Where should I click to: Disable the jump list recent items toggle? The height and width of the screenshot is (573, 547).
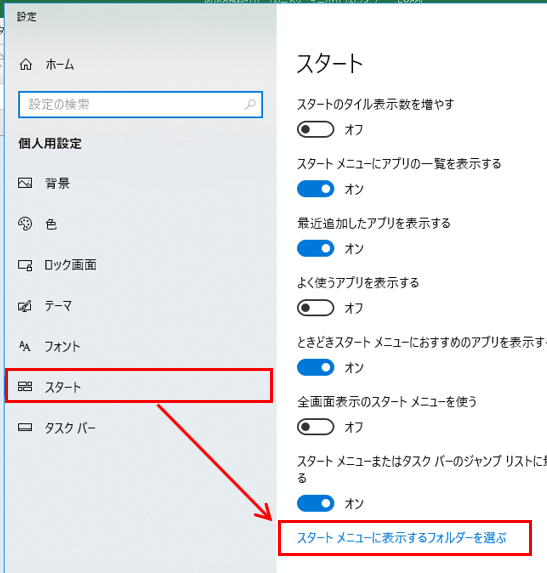pyautogui.click(x=315, y=504)
